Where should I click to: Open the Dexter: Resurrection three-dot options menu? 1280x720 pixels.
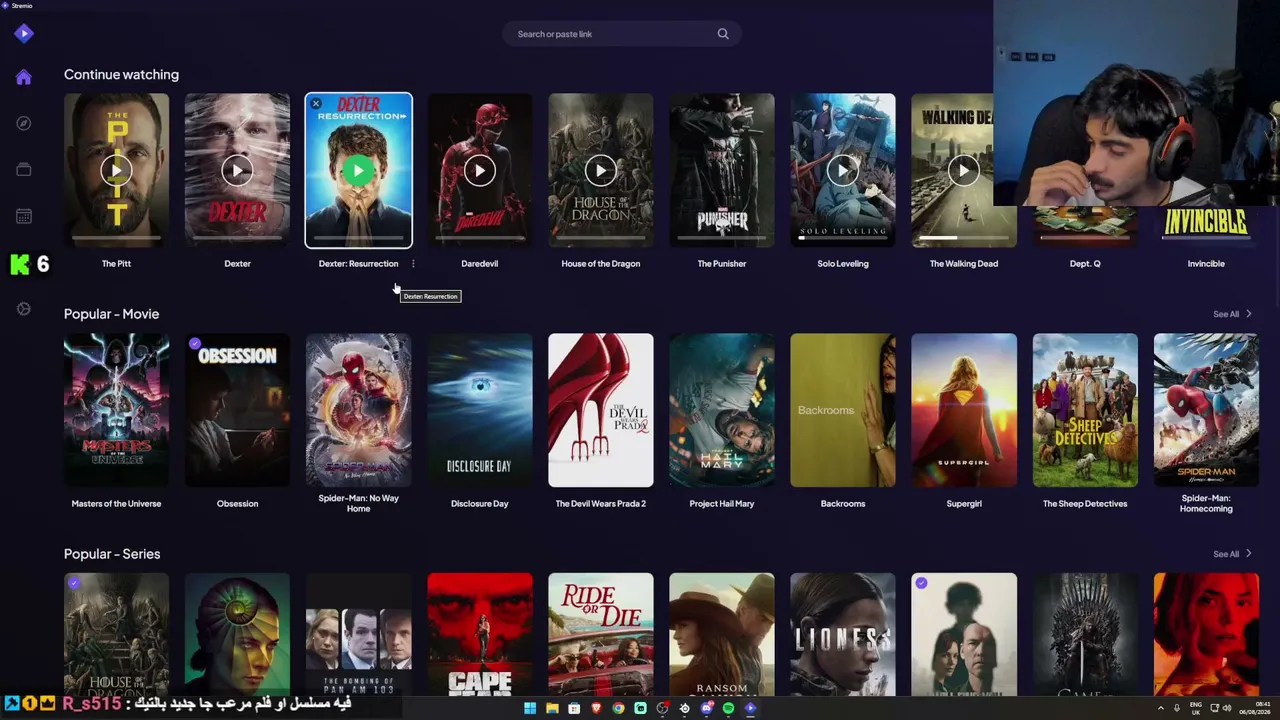413,264
